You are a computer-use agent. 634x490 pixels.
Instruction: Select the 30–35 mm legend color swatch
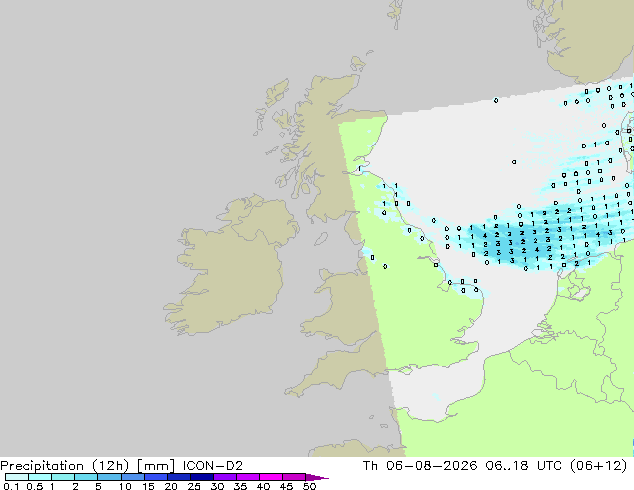[x=224, y=477]
